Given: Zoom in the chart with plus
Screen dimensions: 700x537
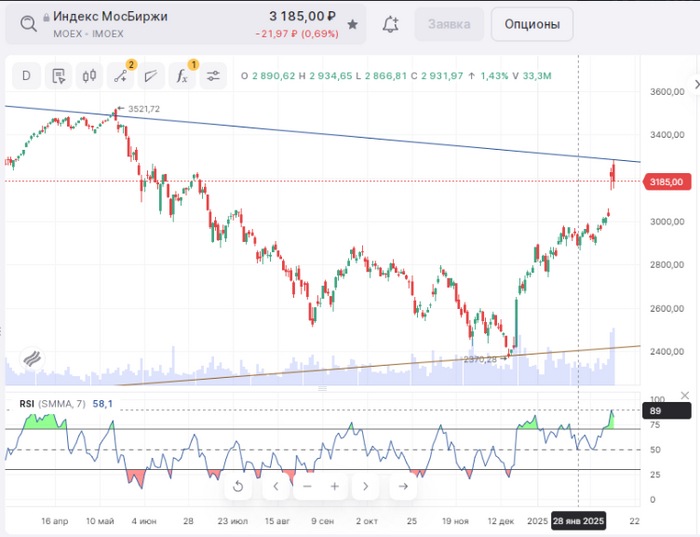Looking at the screenshot, I should tap(334, 487).
